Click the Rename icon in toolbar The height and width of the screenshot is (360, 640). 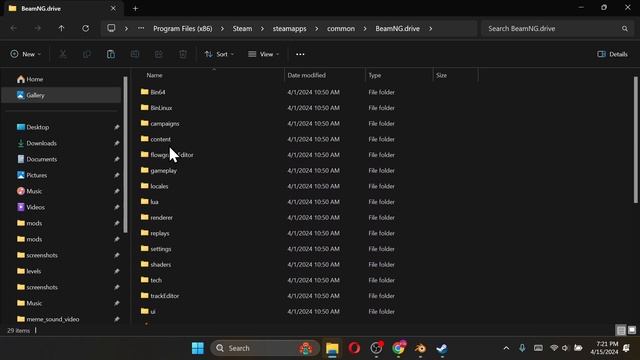[x=135, y=54]
